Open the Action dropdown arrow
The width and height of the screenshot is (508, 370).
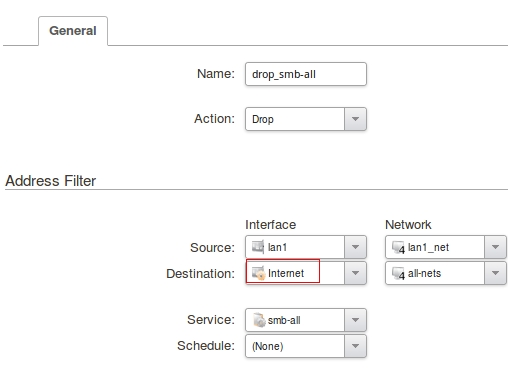[x=355, y=119]
